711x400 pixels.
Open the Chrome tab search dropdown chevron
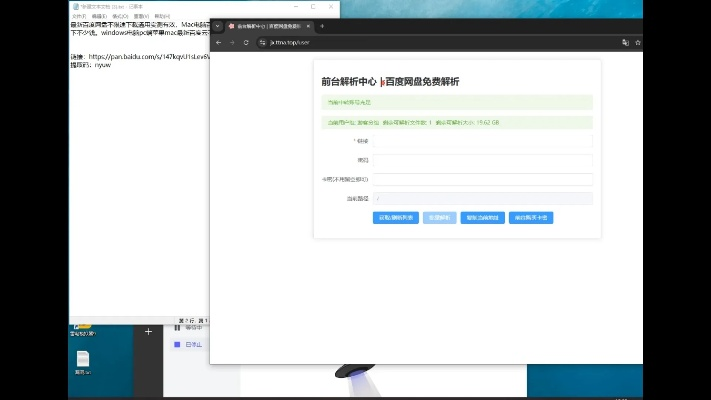click(x=218, y=26)
